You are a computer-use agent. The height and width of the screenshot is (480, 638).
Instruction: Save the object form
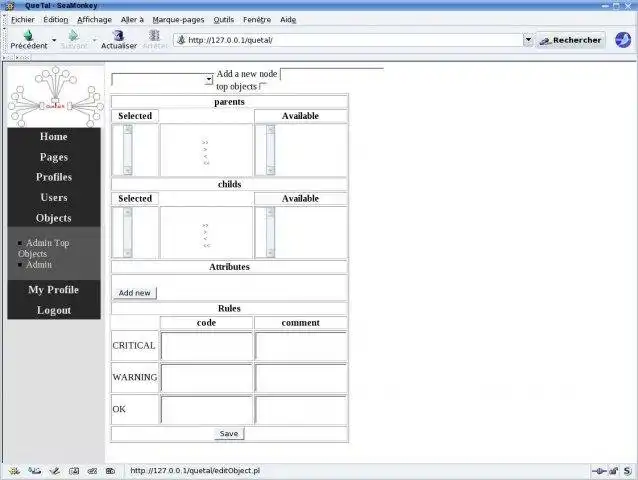[229, 434]
